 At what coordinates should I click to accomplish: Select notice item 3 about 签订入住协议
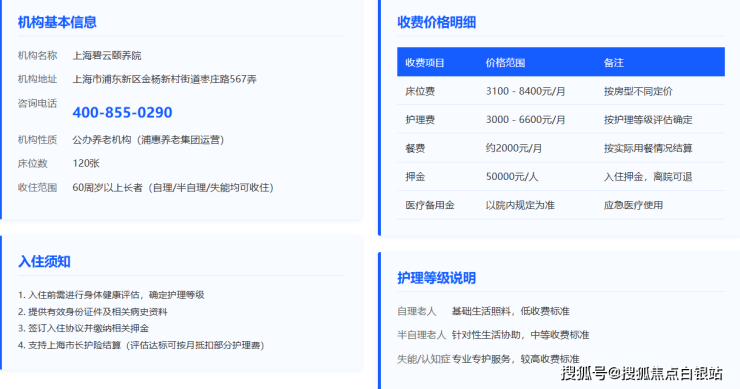[84, 328]
